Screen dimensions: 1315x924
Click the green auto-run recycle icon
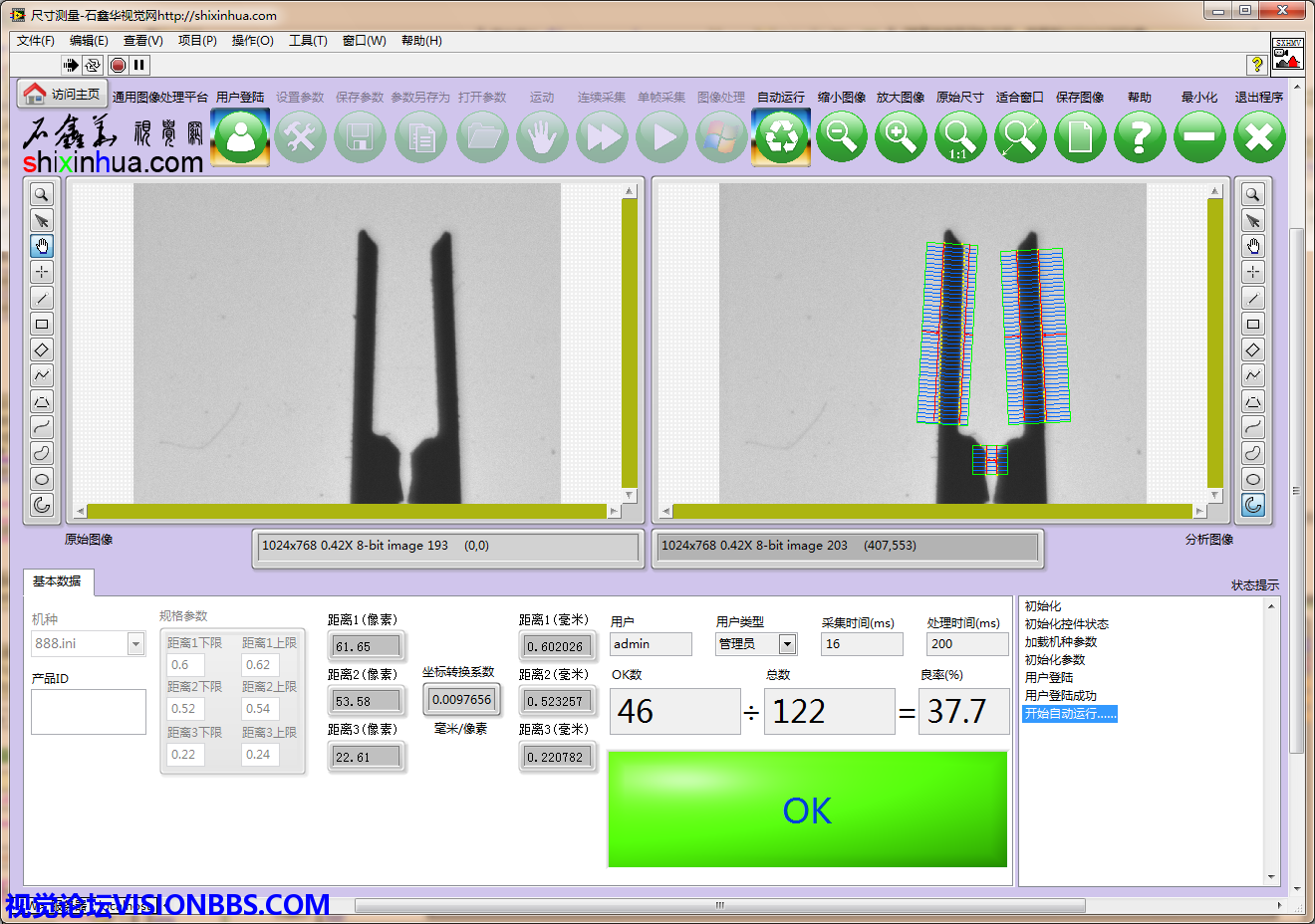click(x=781, y=136)
